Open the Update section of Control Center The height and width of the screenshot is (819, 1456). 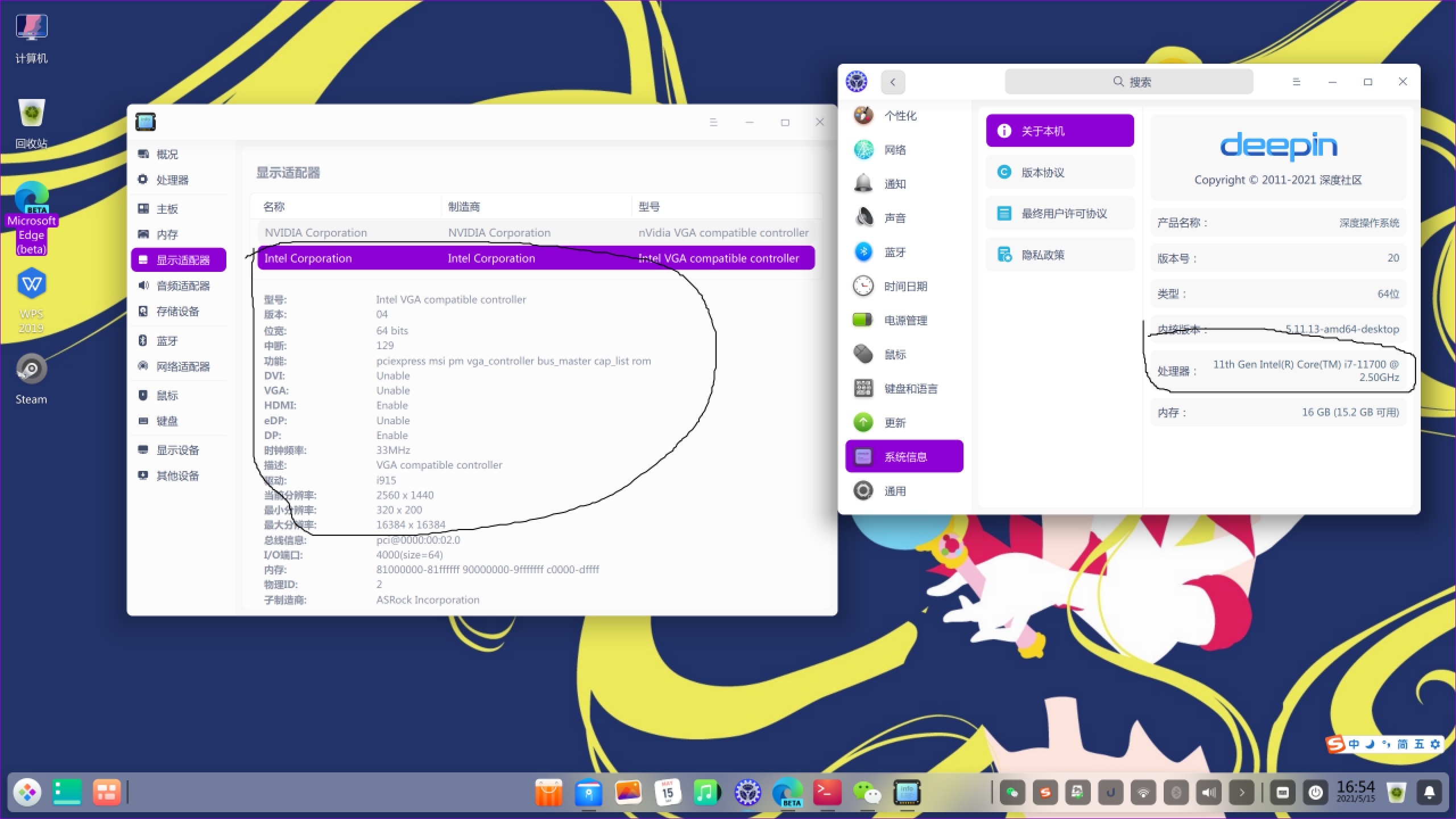coord(894,423)
